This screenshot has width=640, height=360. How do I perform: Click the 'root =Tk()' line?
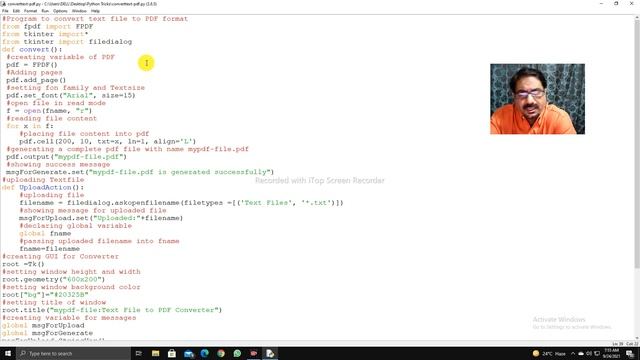(23, 264)
